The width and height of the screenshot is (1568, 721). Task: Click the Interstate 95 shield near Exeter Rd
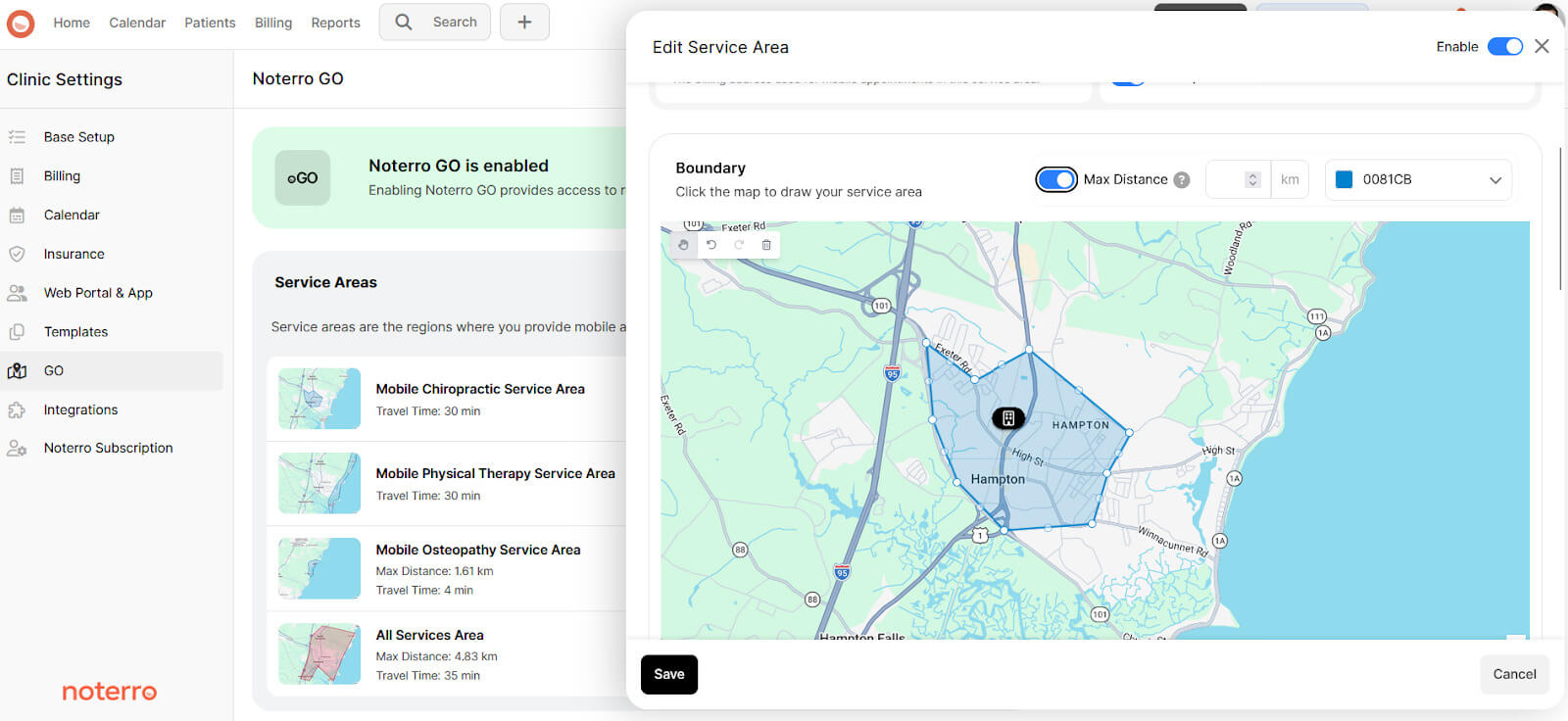coord(892,373)
